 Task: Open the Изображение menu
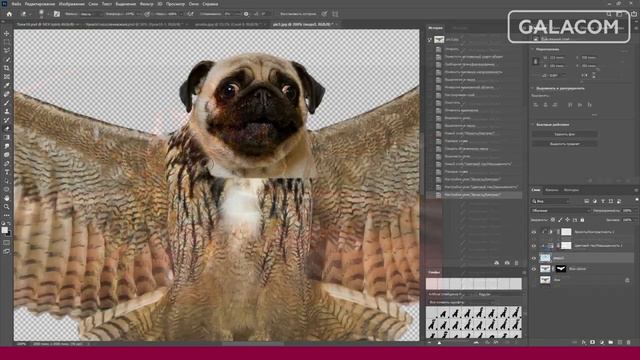(71, 4)
